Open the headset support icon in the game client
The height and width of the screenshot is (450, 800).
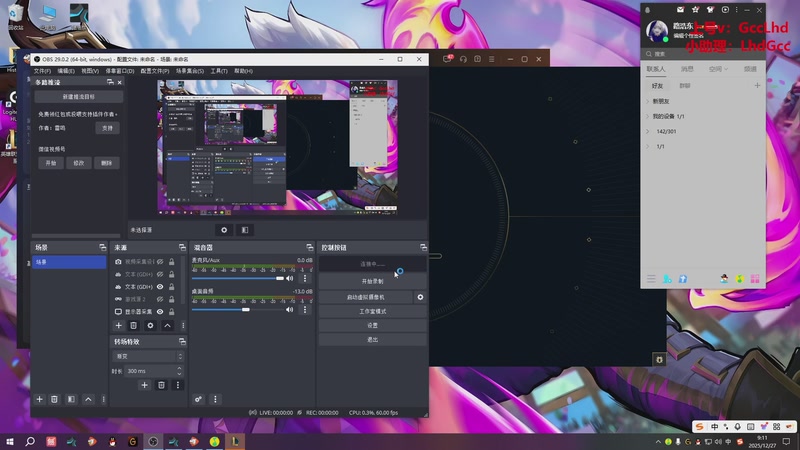[x=463, y=59]
